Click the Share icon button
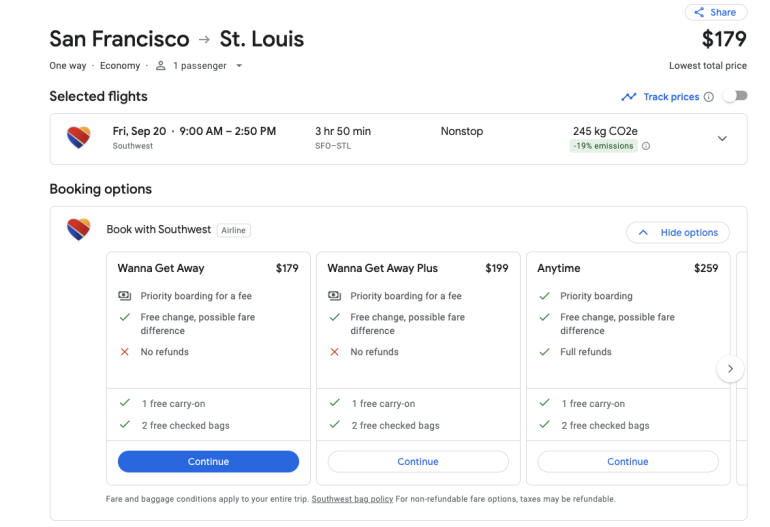Image resolution: width=770 pixels, height=527 pixels. [699, 13]
